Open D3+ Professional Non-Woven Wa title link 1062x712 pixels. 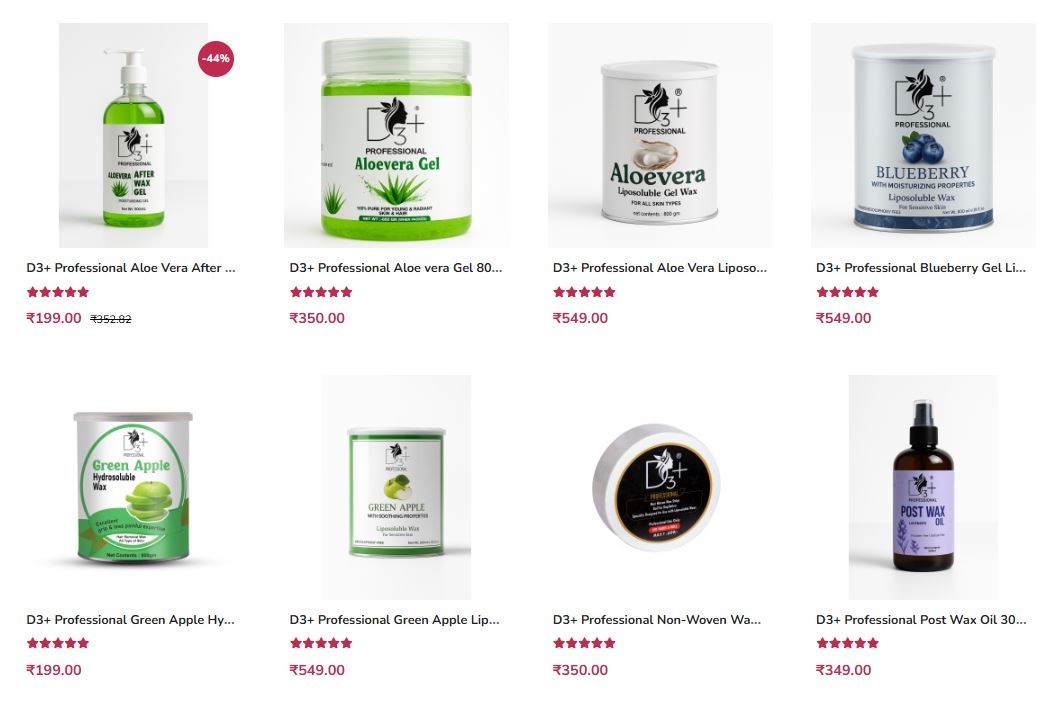pyautogui.click(x=656, y=619)
